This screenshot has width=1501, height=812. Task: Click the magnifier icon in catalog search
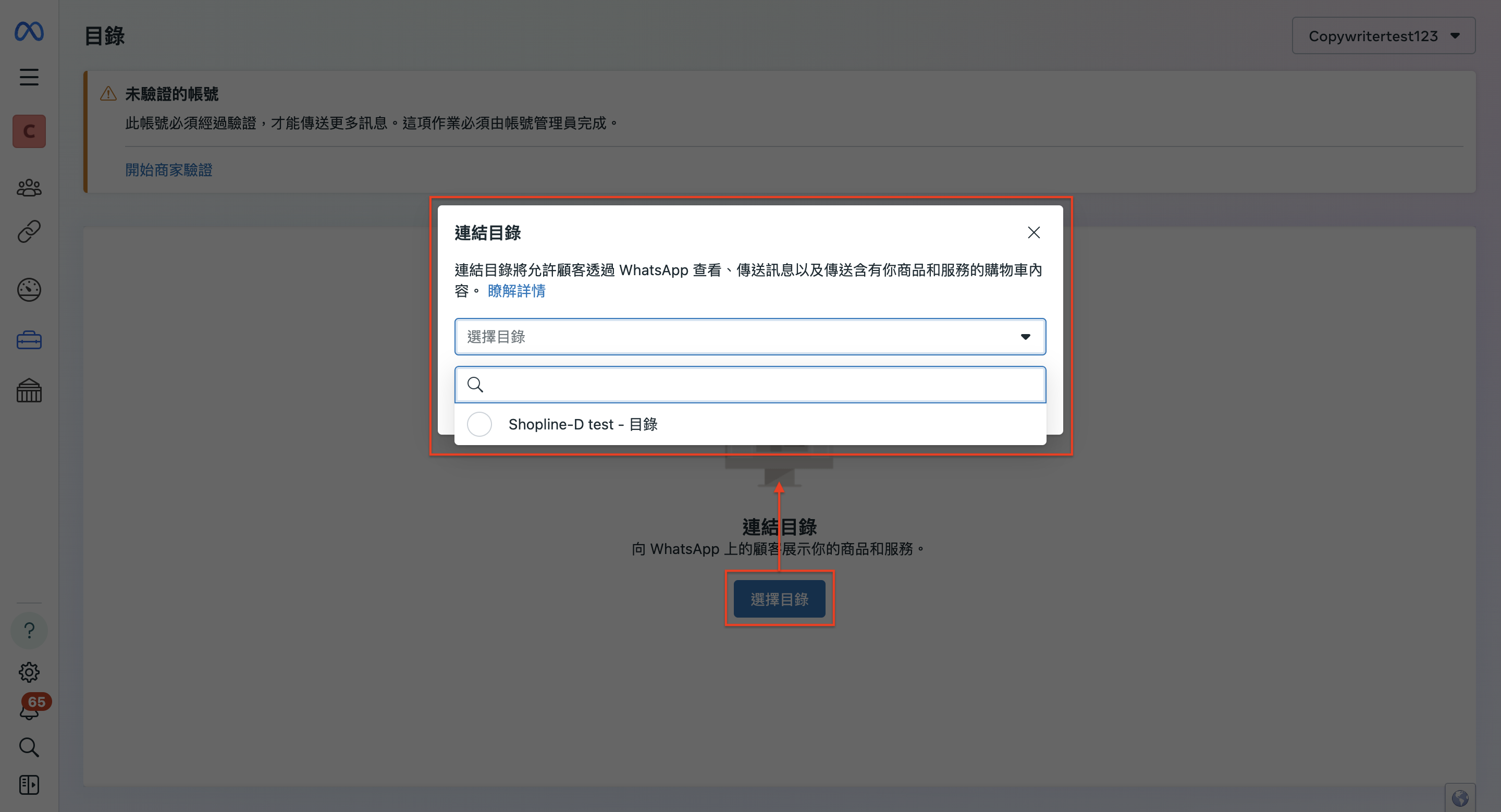[475, 385]
